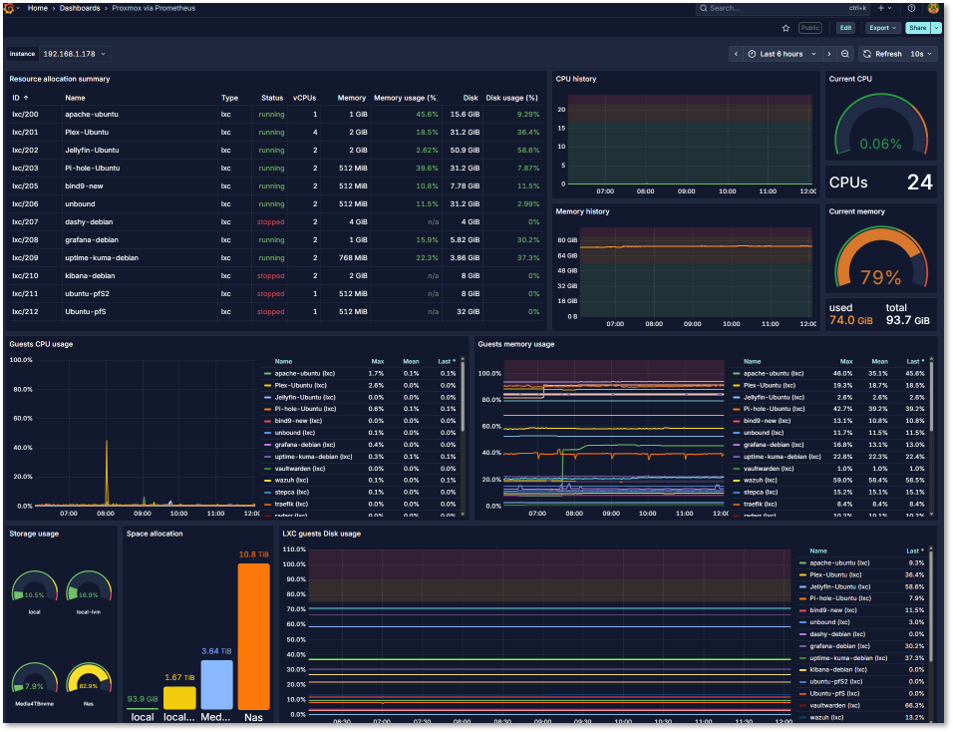
Task: Open the Dashboards breadcrumb item
Action: (x=79, y=8)
